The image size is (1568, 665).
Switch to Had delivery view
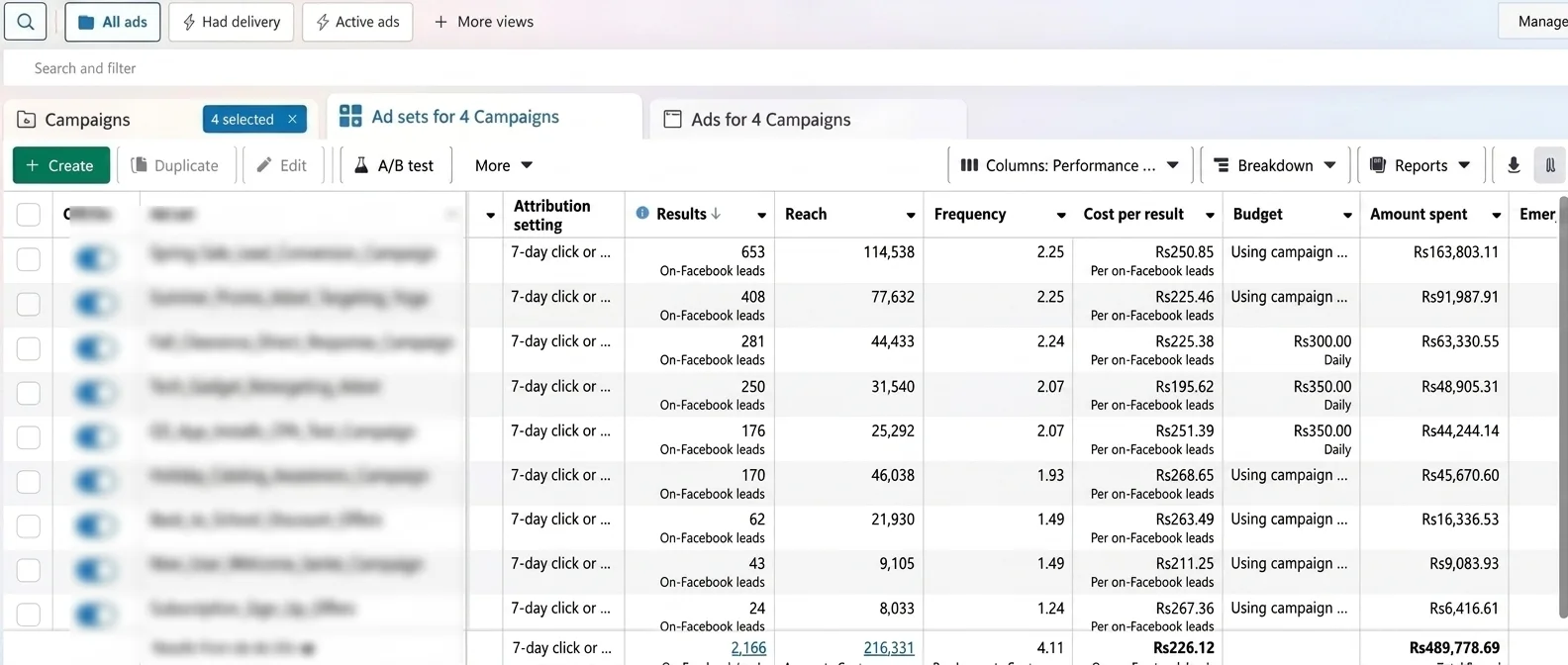(232, 22)
